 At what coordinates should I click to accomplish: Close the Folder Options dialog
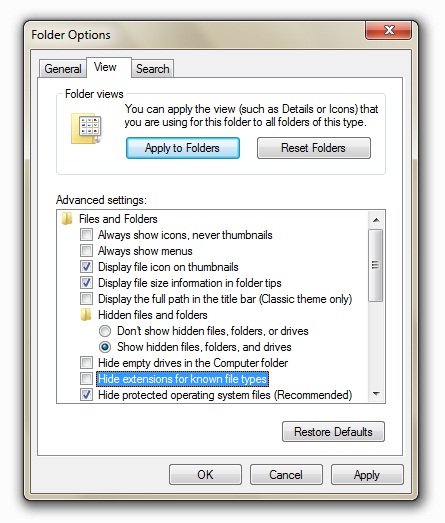point(388,30)
